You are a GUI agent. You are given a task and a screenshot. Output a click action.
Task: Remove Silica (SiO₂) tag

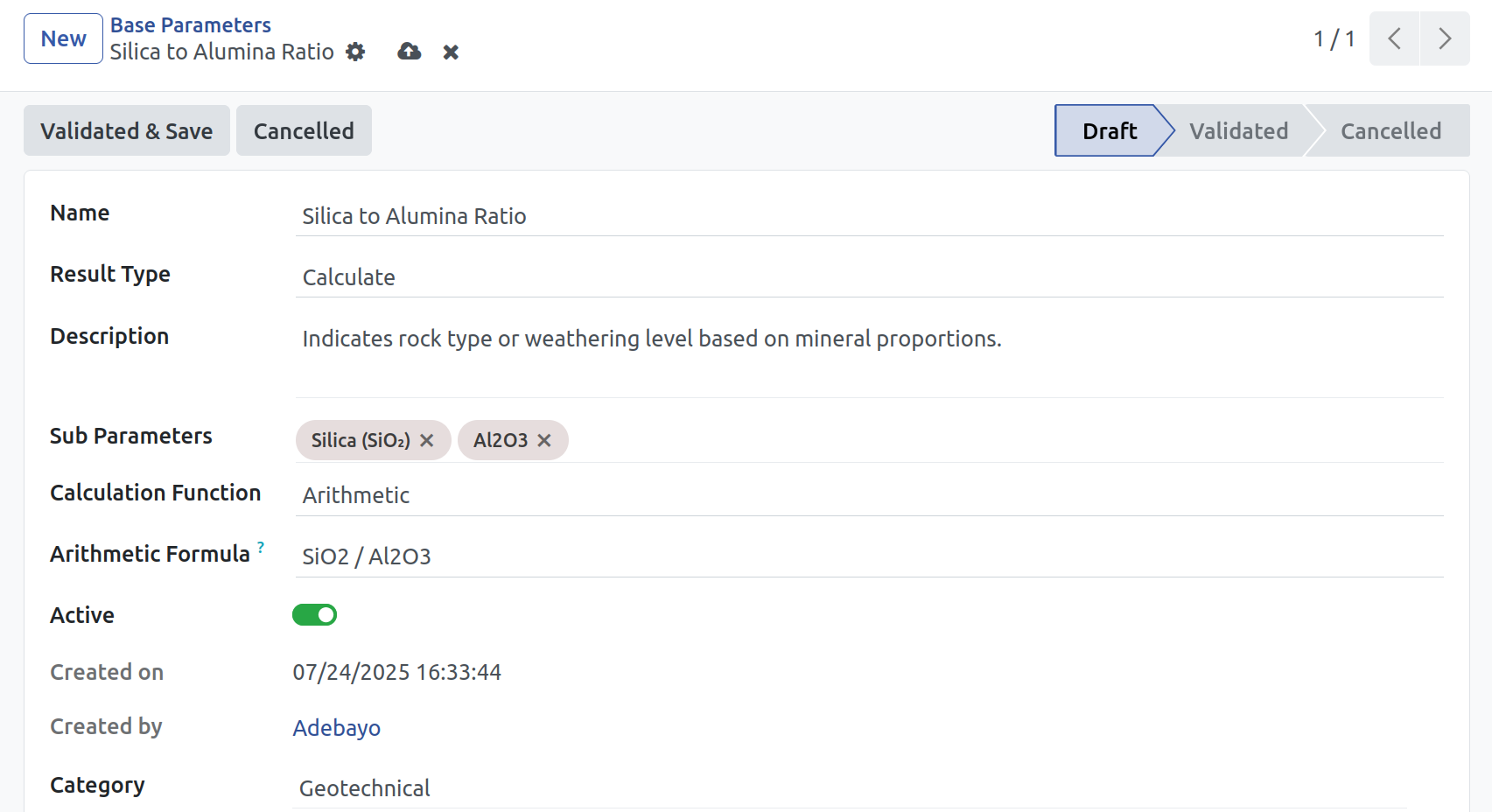click(427, 440)
